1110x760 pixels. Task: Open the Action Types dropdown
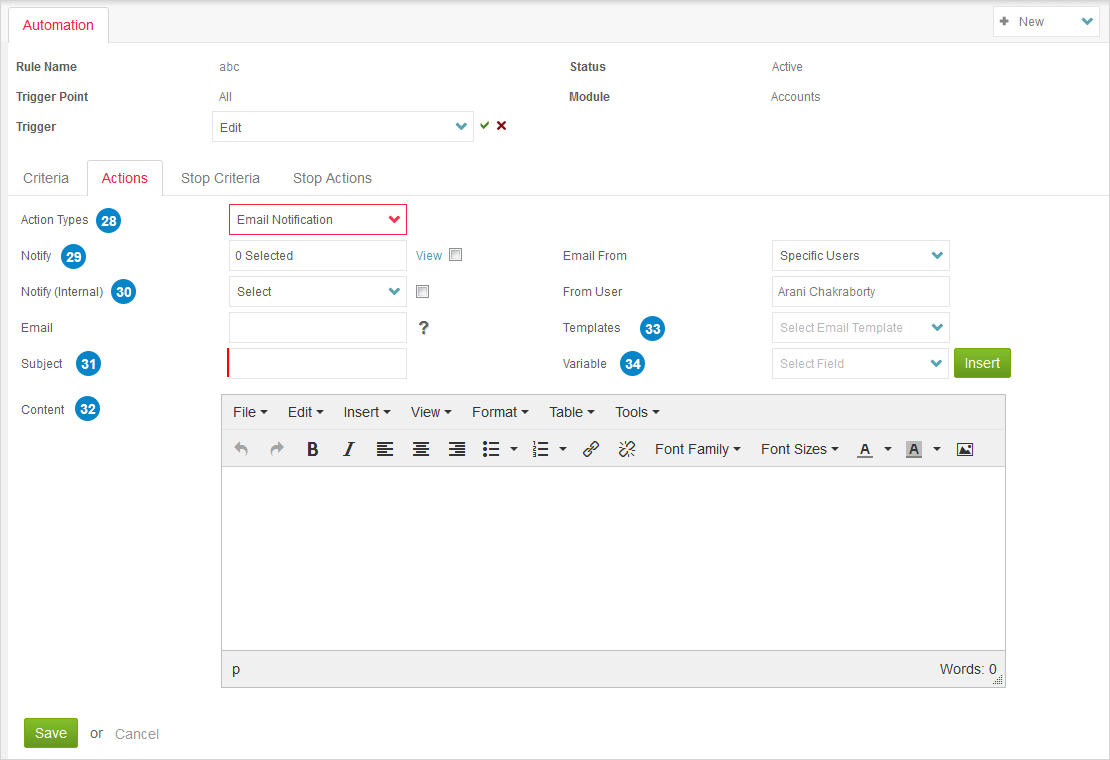pyautogui.click(x=318, y=219)
